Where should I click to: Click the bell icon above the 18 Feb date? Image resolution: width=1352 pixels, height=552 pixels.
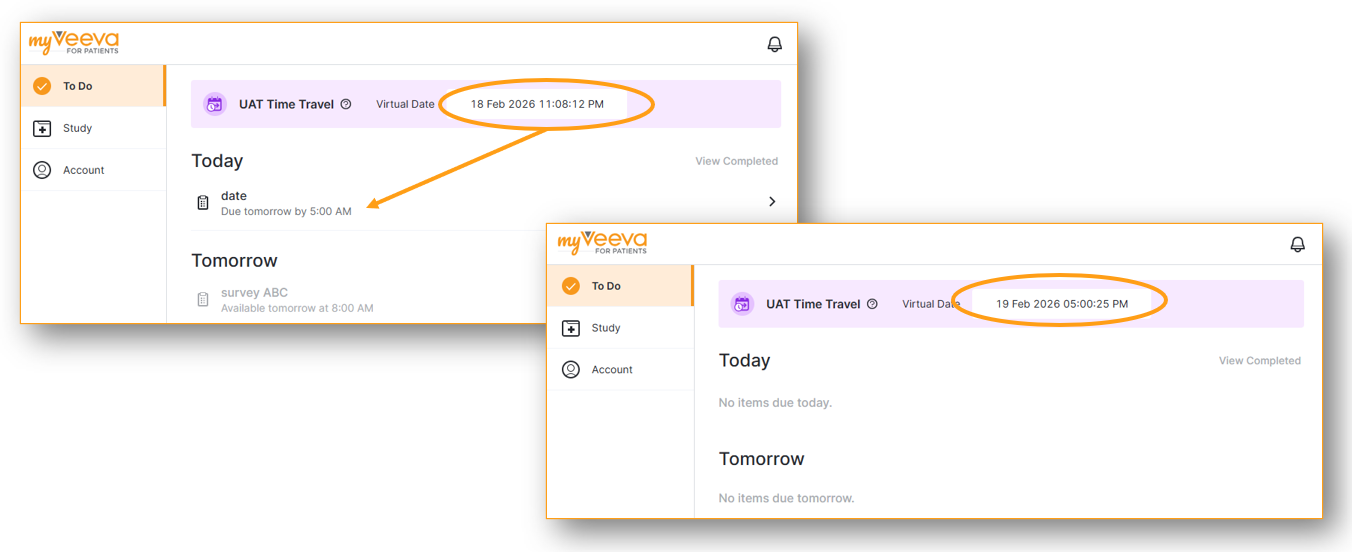[x=774, y=44]
